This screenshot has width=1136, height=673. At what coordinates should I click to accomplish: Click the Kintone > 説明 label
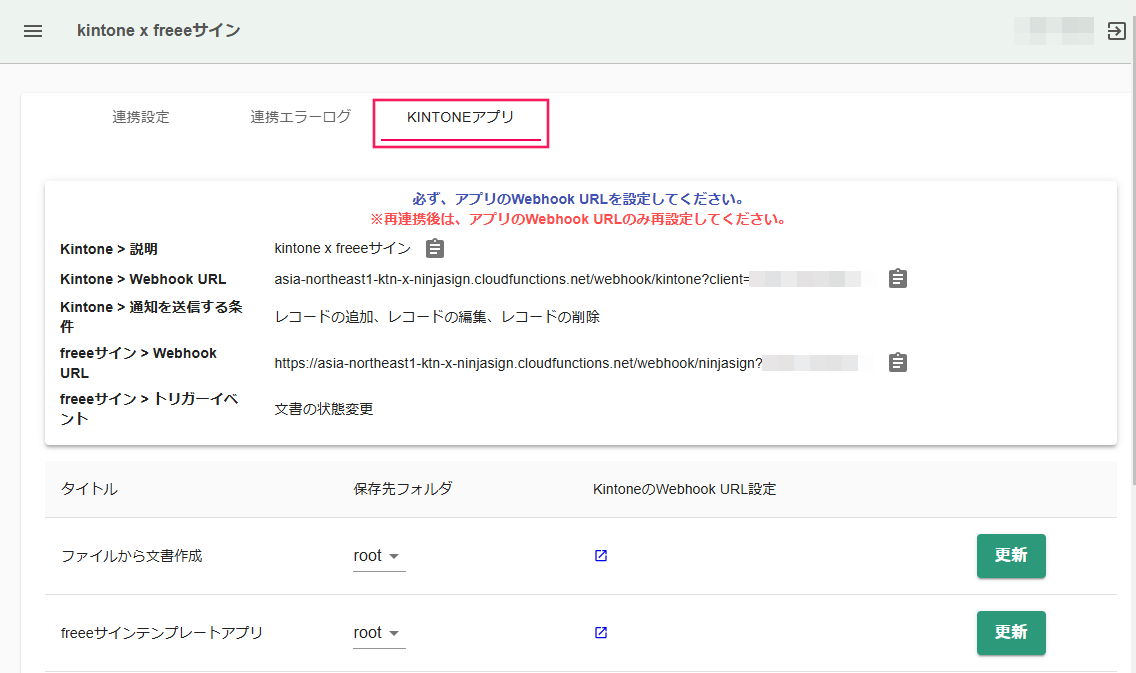pos(109,248)
